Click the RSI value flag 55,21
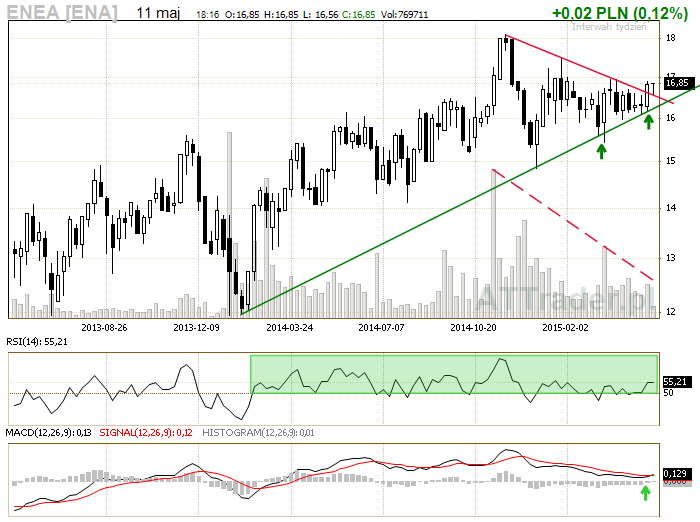Viewport: 700px width, 522px height. tap(677, 382)
